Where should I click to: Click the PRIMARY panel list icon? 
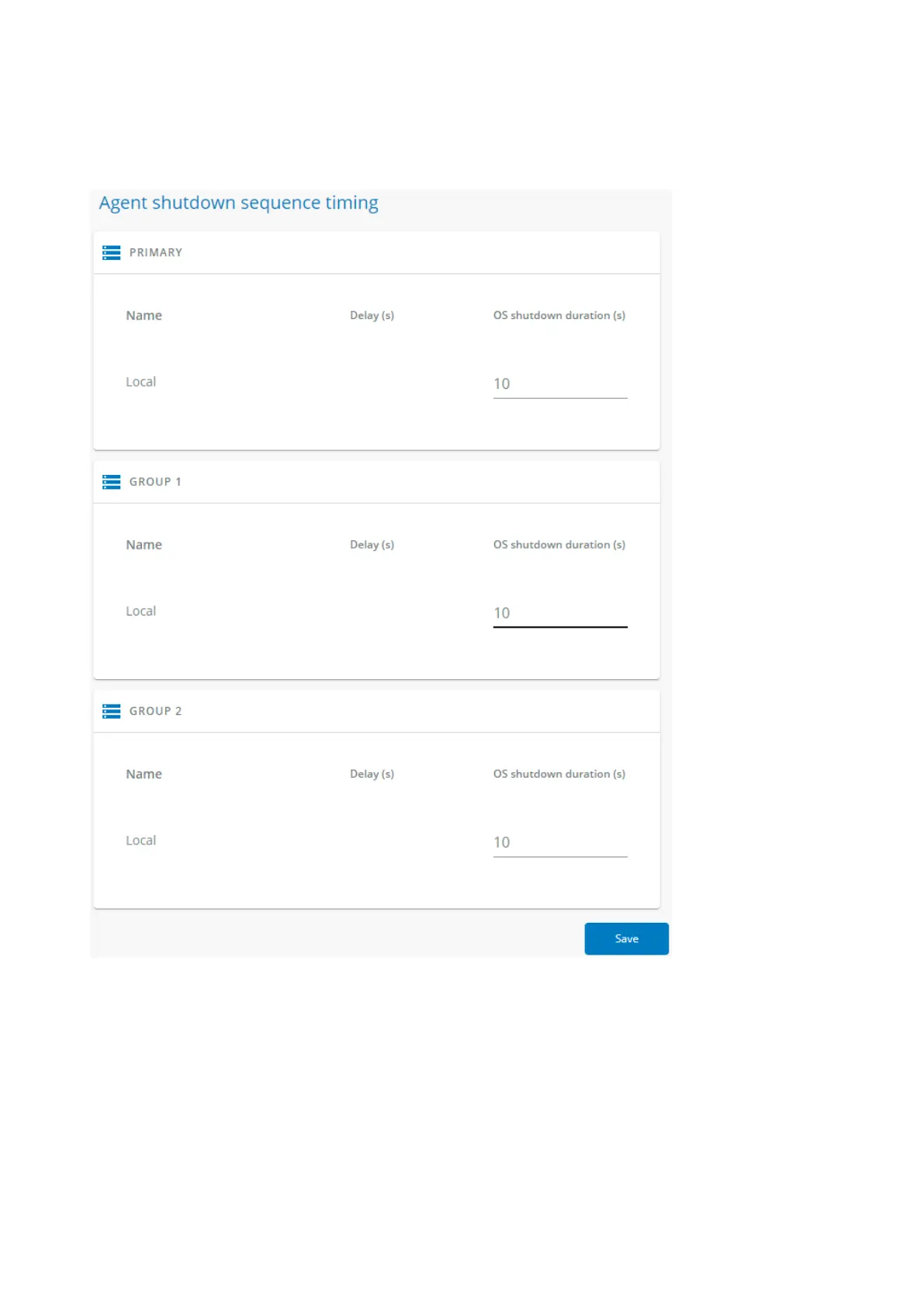click(112, 253)
